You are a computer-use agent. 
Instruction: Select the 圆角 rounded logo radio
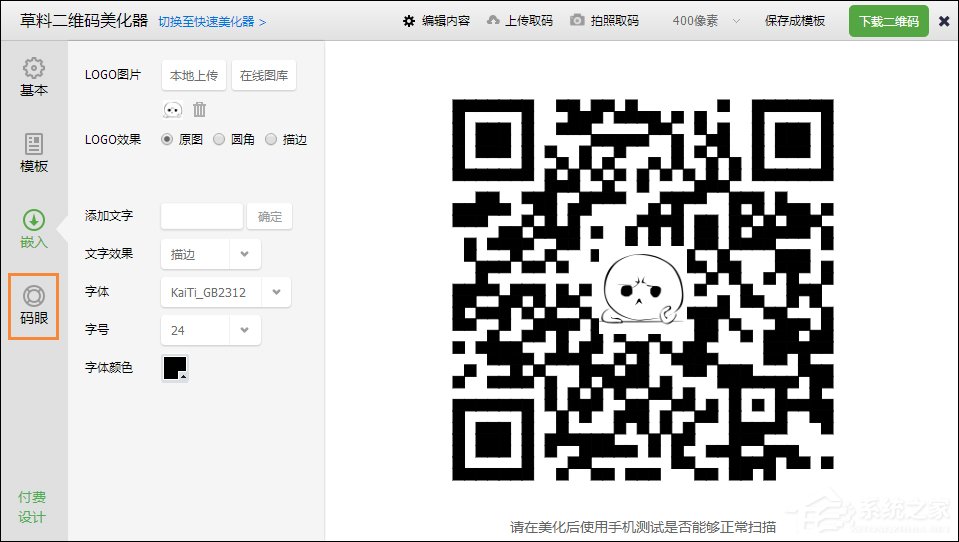pyautogui.click(x=219, y=139)
